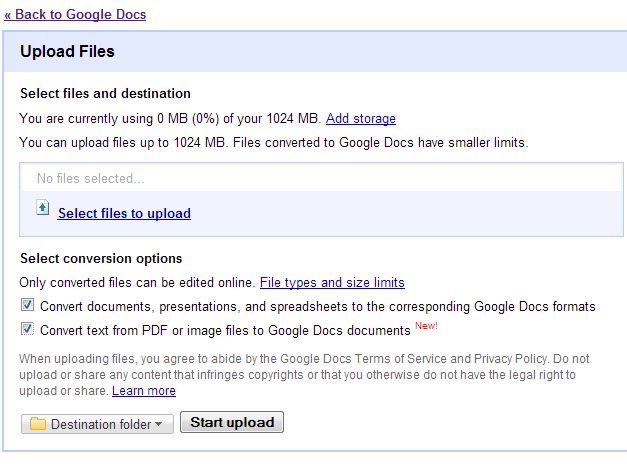The width and height of the screenshot is (627, 464).
Task: Click the Select files and destination heading
Action: [x=105, y=94]
